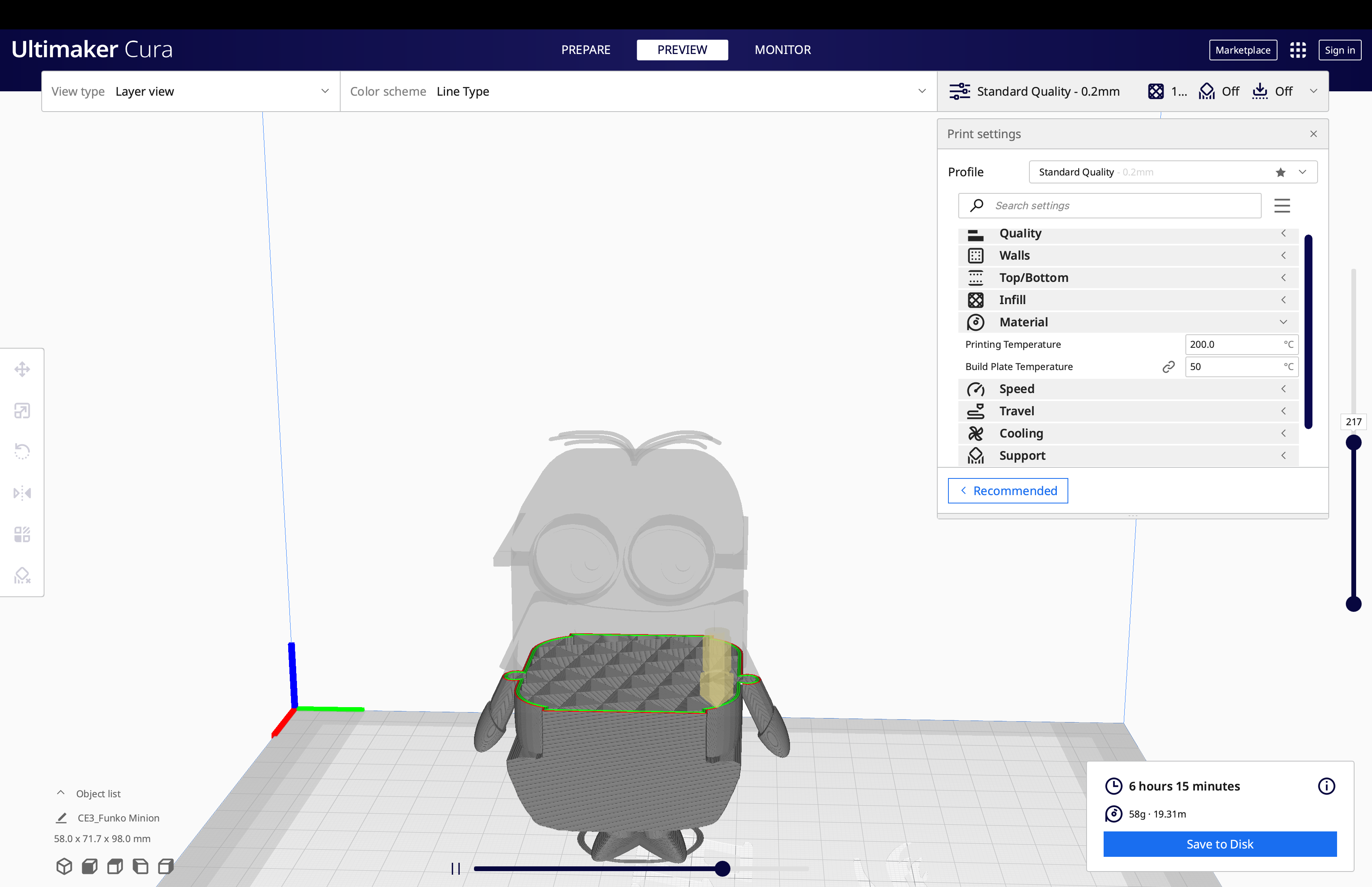Click the application switcher grid icon

click(1298, 50)
